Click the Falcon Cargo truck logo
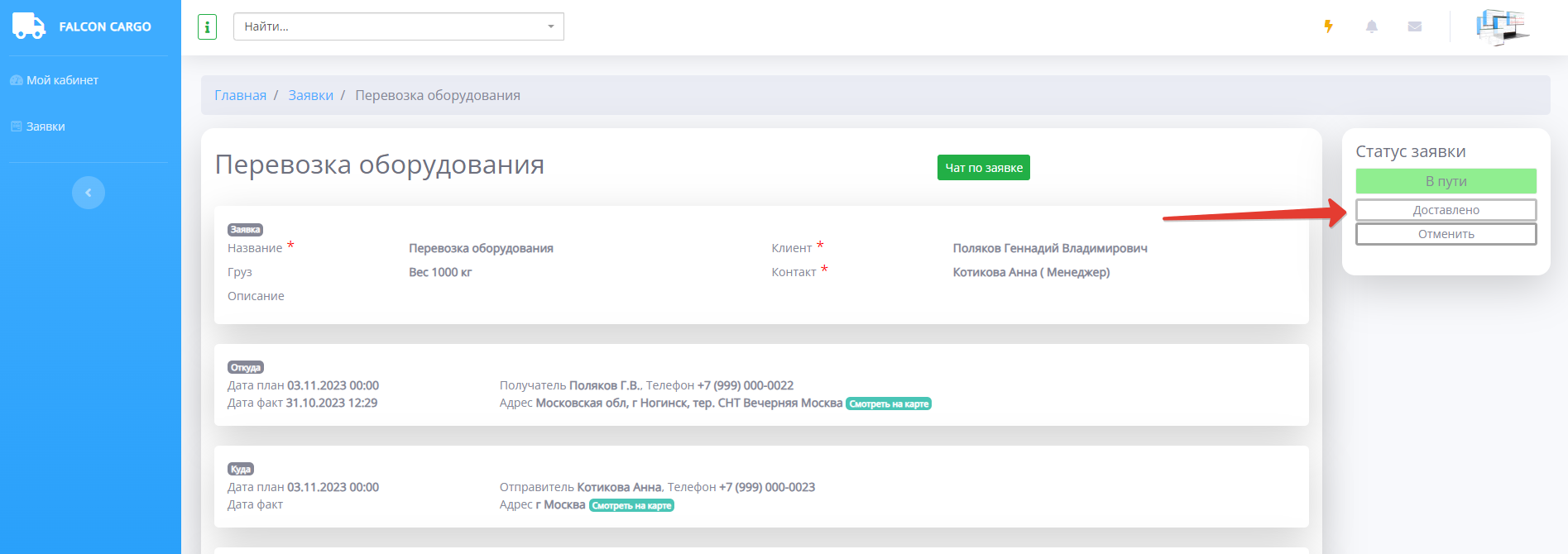Screen dimensions: 1568x554 [29, 26]
